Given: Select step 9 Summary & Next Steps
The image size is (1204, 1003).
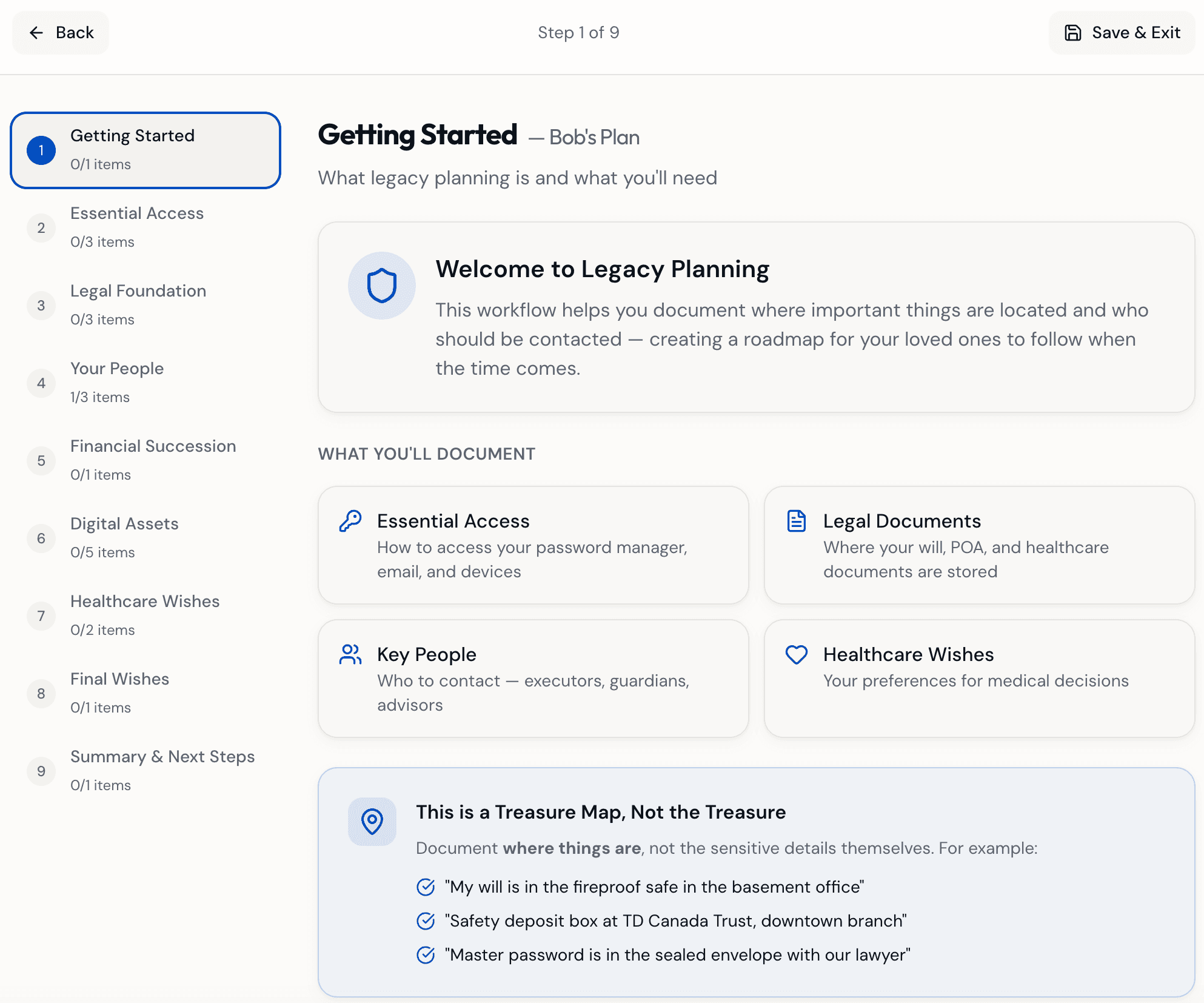Looking at the screenshot, I should (x=145, y=770).
